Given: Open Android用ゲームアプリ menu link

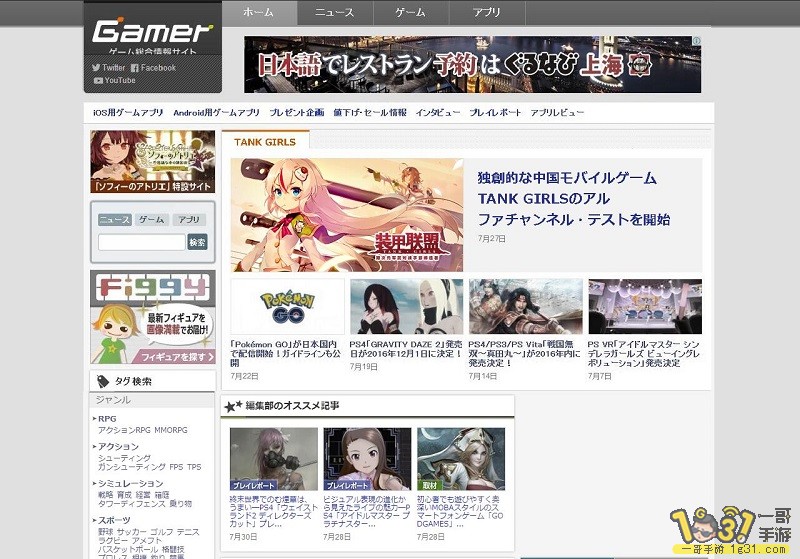Looking at the screenshot, I should click(216, 113).
